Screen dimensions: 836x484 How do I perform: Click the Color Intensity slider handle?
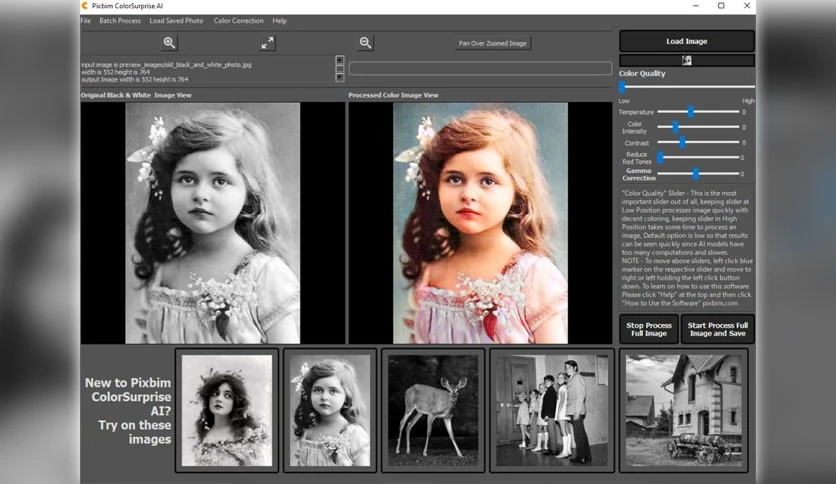coord(676,127)
